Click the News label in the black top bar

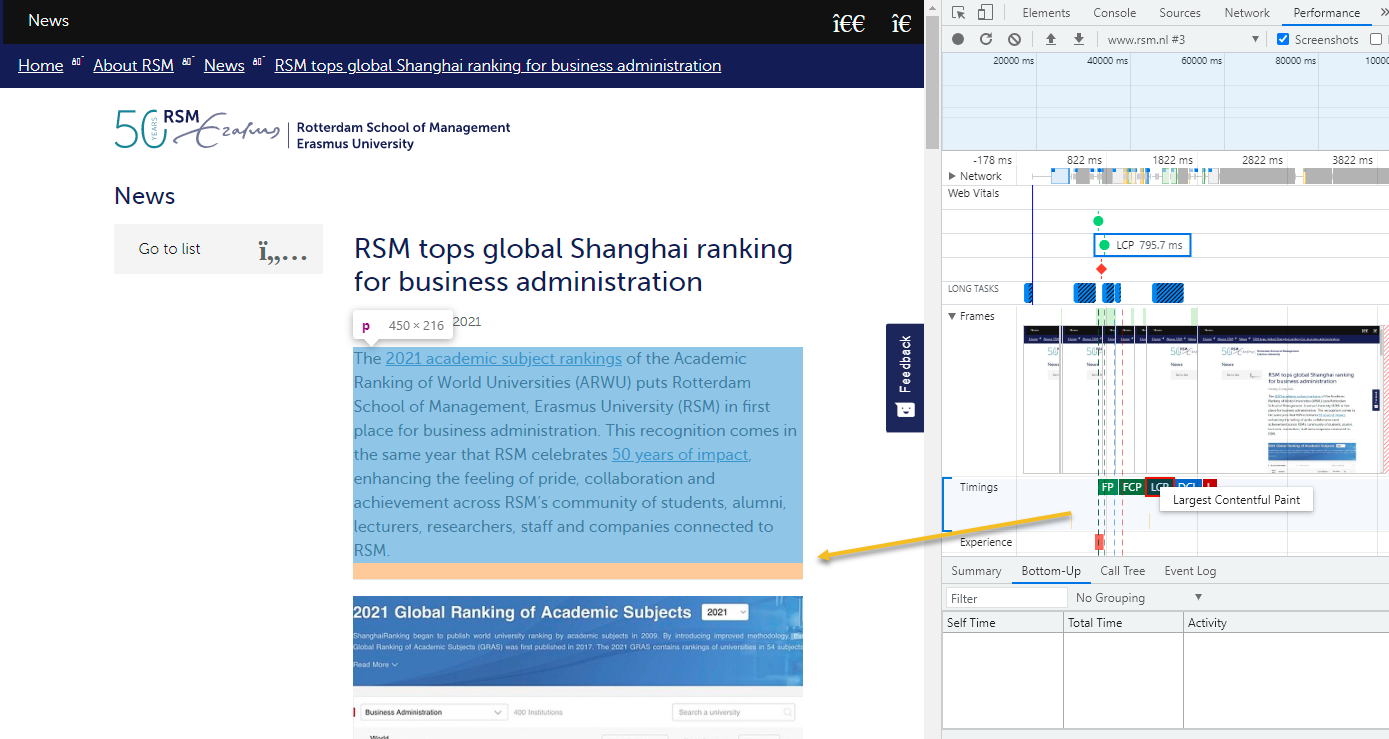coord(48,20)
